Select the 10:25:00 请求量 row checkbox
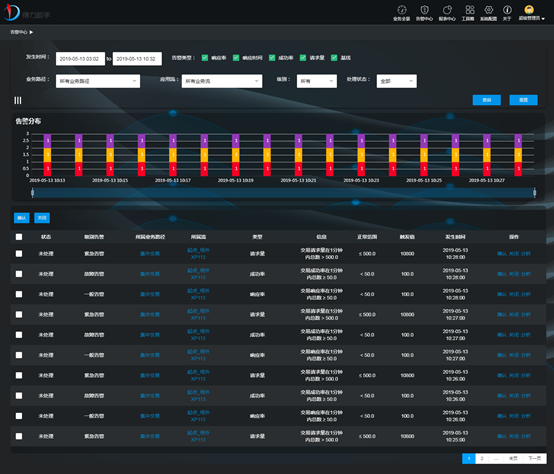 coord(19,436)
